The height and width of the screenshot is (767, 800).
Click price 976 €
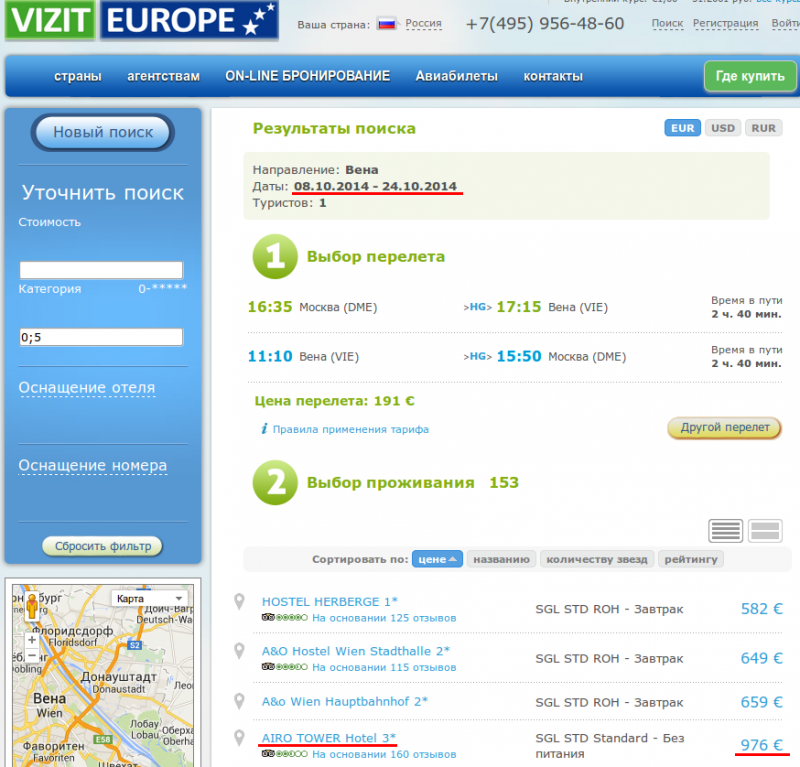[x=761, y=745]
